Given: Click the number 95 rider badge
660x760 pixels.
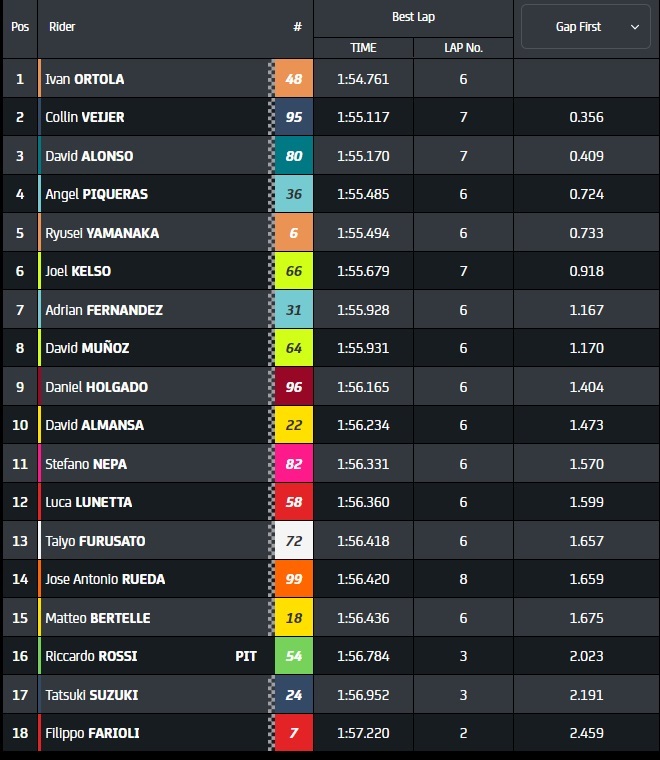Looking at the screenshot, I should click(x=294, y=117).
